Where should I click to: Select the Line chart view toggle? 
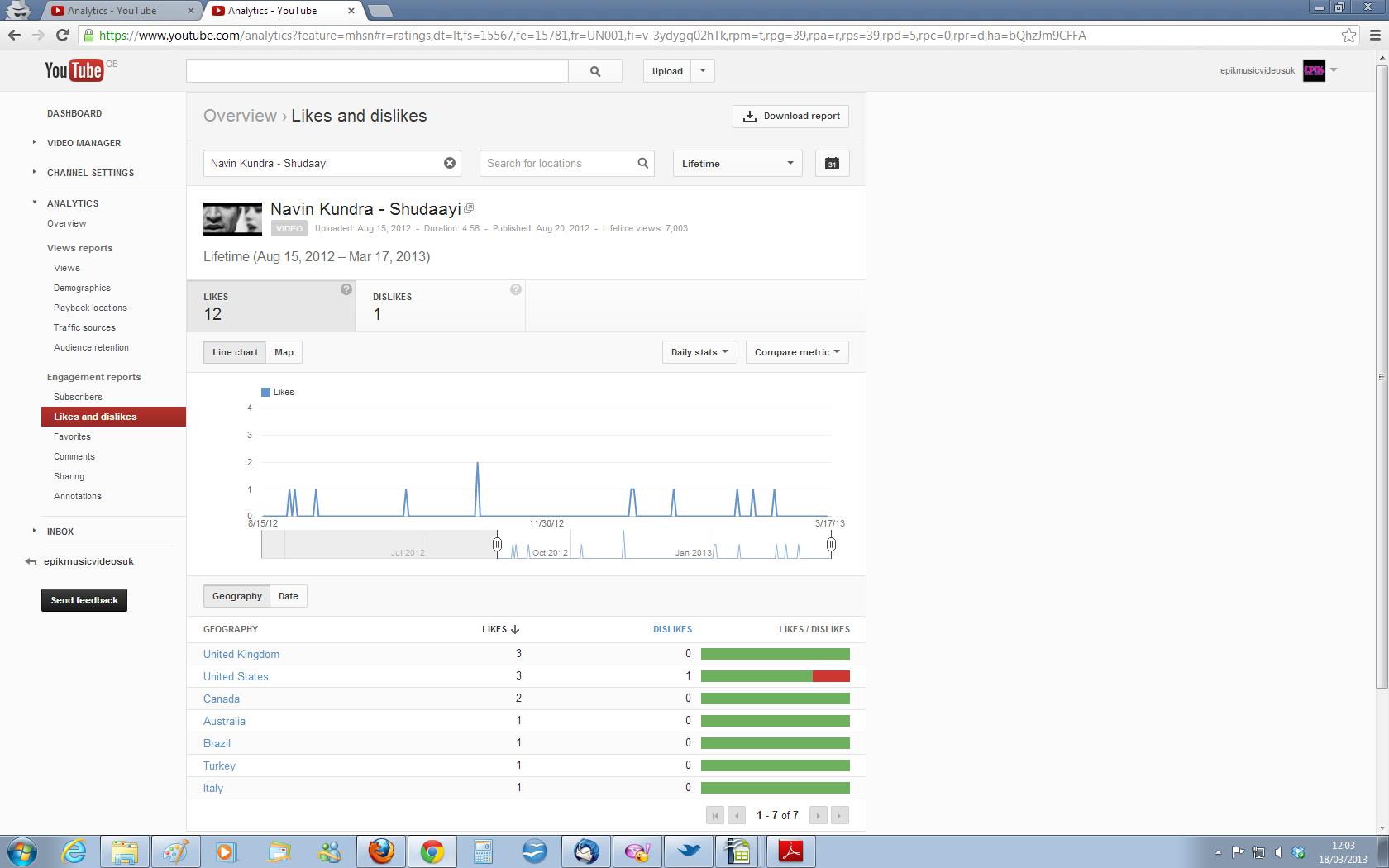tap(235, 352)
